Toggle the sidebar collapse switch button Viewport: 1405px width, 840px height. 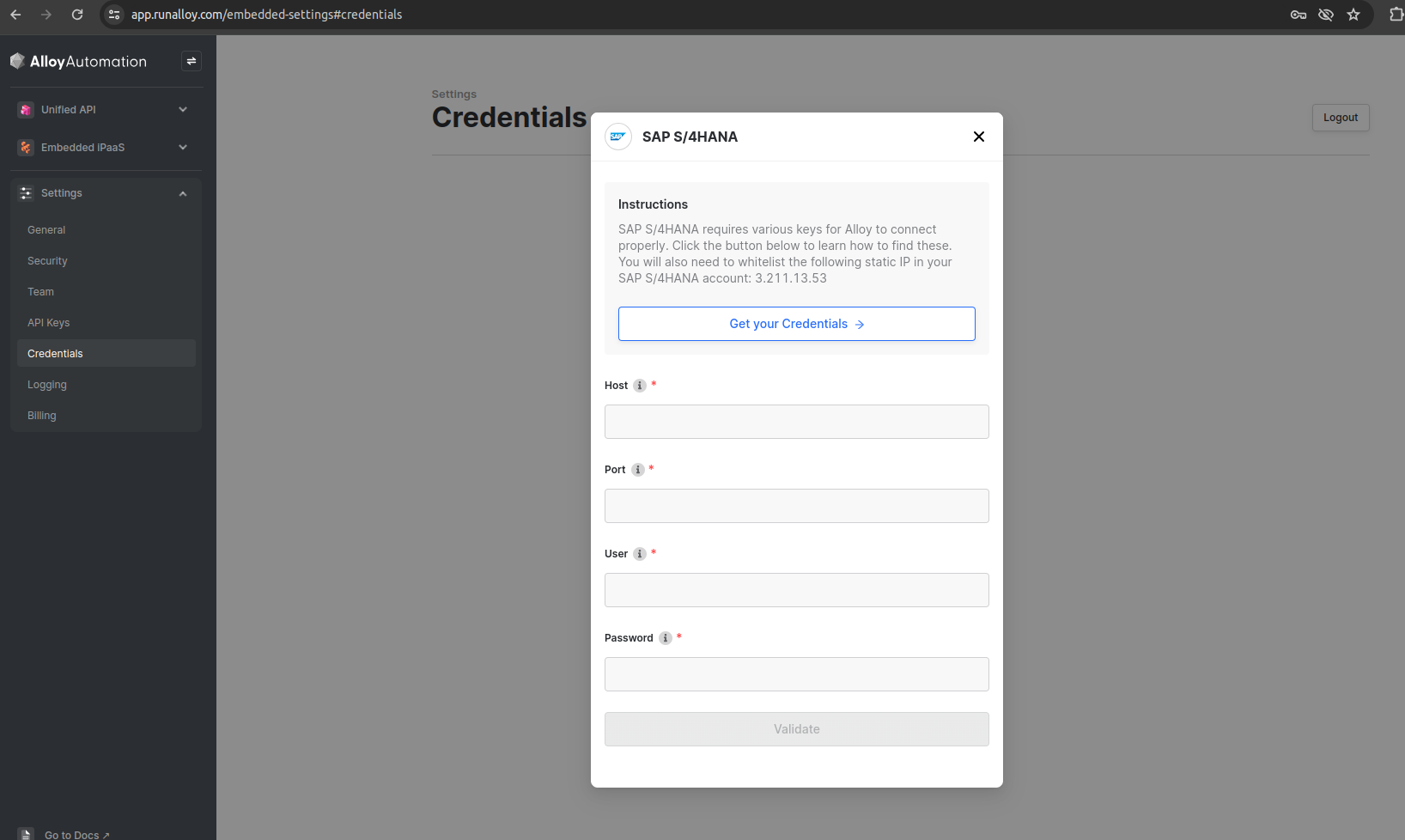point(192,61)
